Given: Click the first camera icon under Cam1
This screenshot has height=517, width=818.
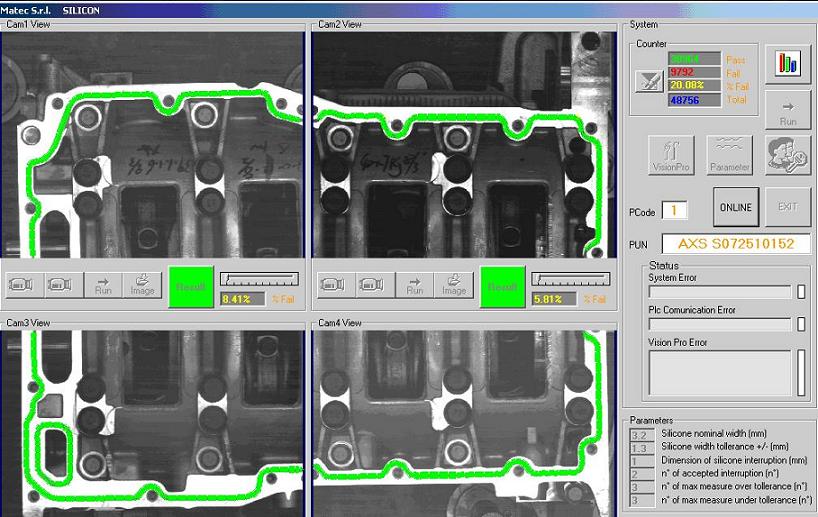Looking at the screenshot, I should (21, 284).
